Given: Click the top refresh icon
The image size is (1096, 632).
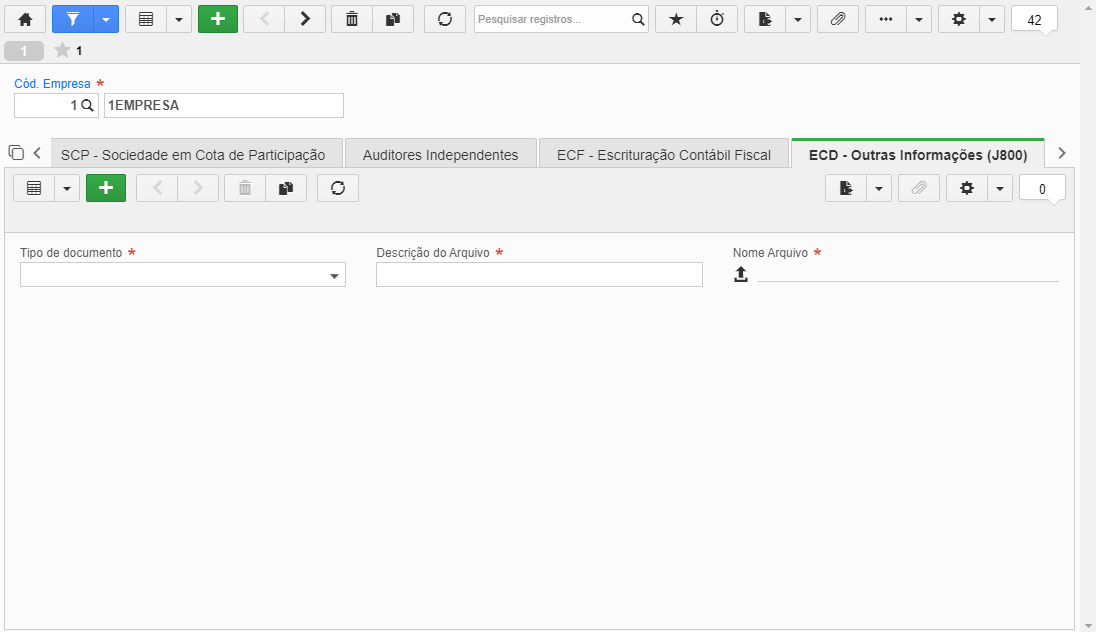Looking at the screenshot, I should point(445,20).
